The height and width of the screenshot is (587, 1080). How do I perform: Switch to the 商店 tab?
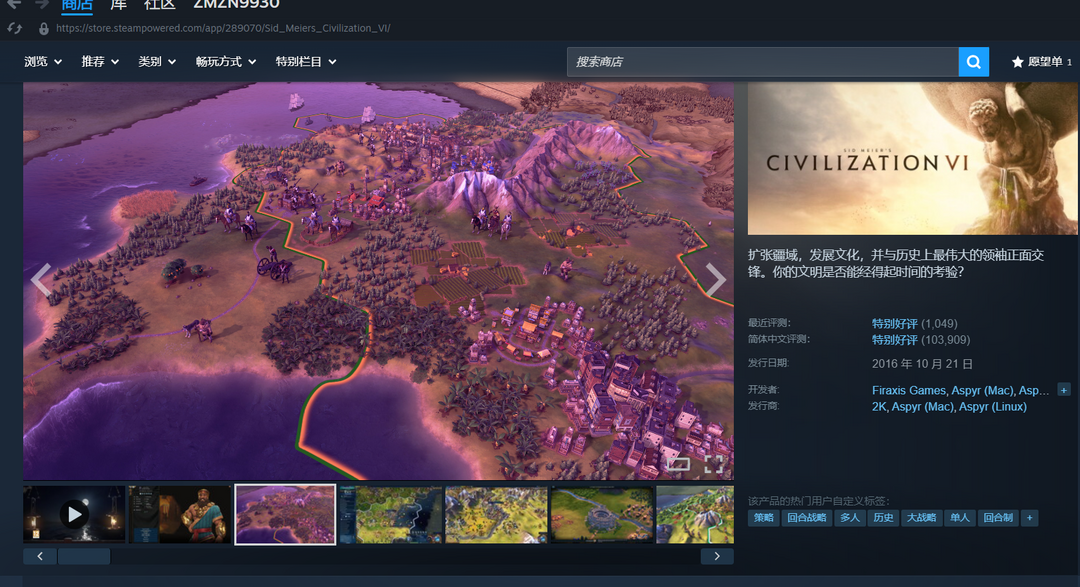coord(77,6)
